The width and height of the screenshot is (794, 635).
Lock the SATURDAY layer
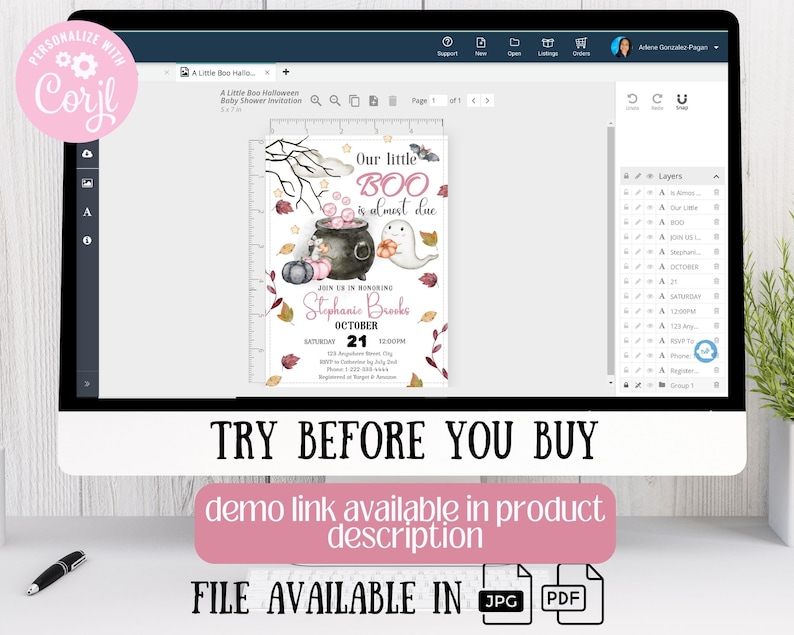click(x=626, y=296)
